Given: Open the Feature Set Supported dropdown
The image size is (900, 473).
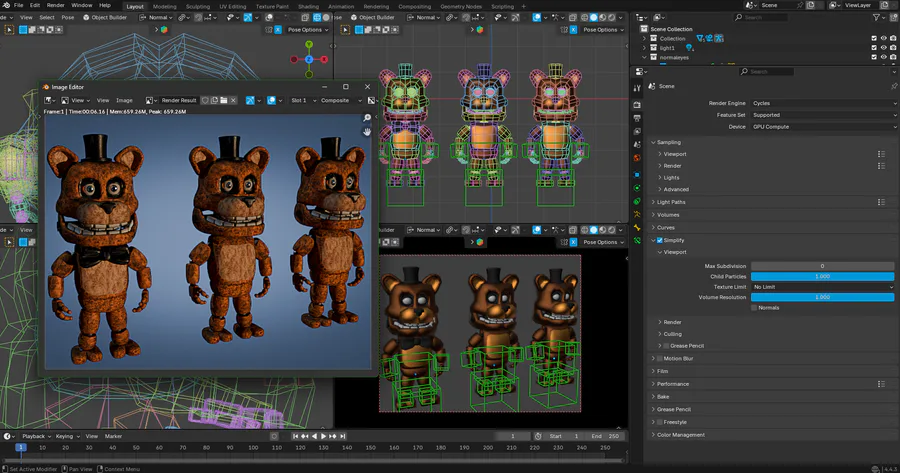Looking at the screenshot, I should 824,115.
